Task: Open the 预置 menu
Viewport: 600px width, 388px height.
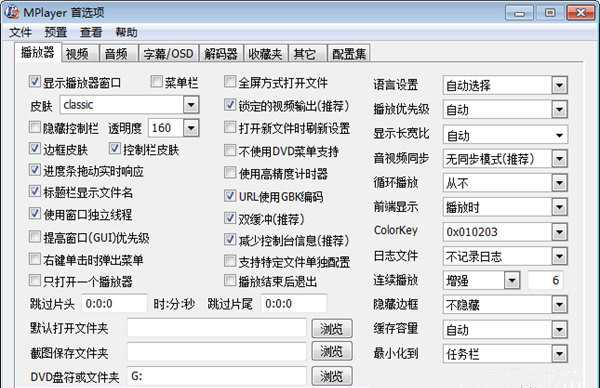Action: pos(56,32)
